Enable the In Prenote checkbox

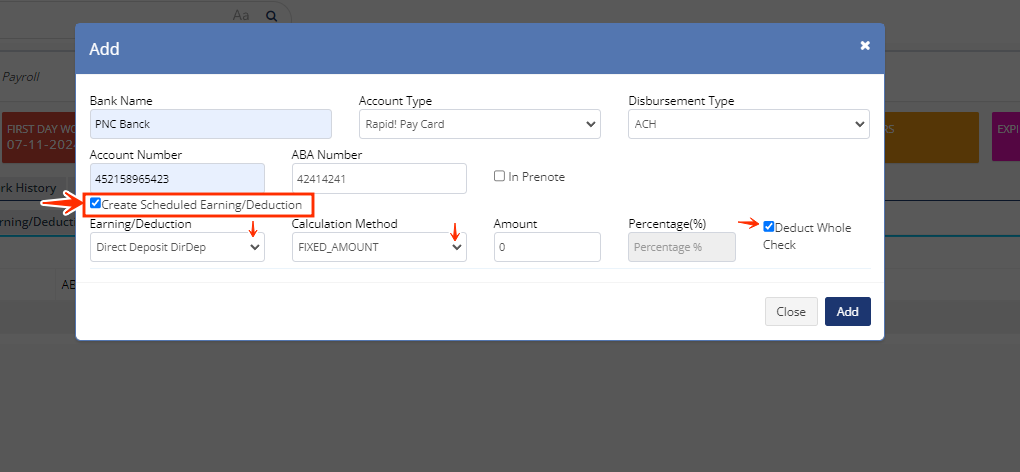tap(500, 177)
